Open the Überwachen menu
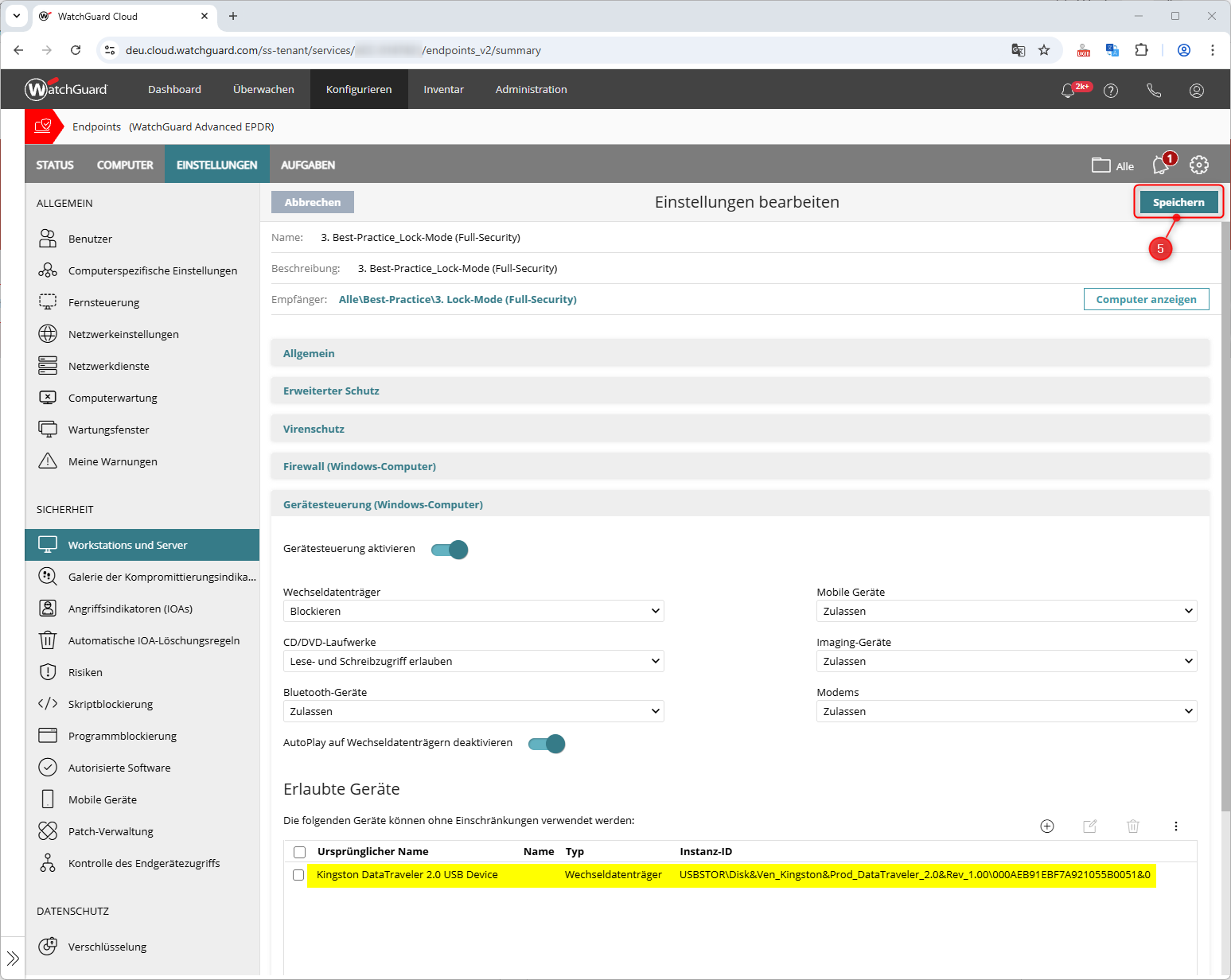 click(263, 90)
